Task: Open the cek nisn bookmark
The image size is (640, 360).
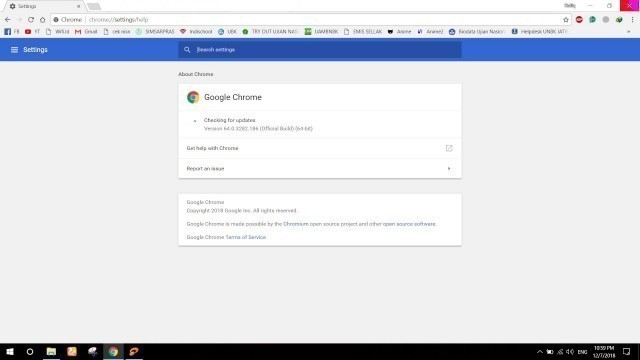Action: click(x=117, y=31)
